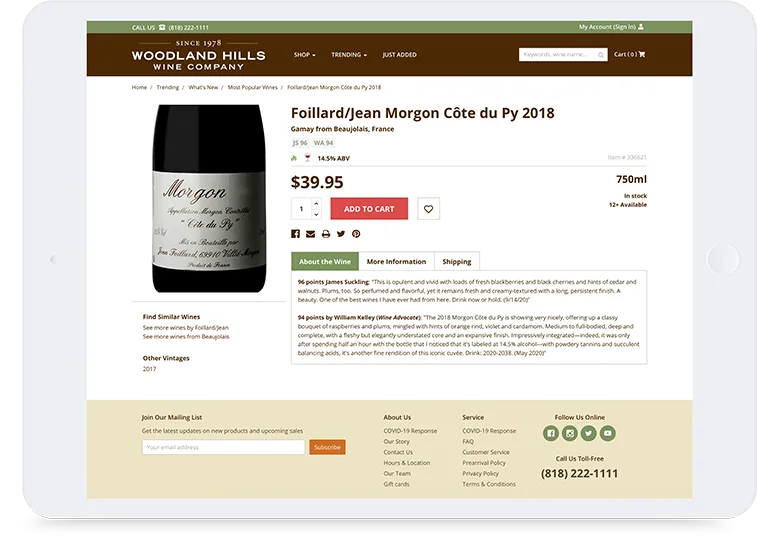This screenshot has height=547, width=757.
Task: Click the Subscribe button
Action: click(327, 447)
